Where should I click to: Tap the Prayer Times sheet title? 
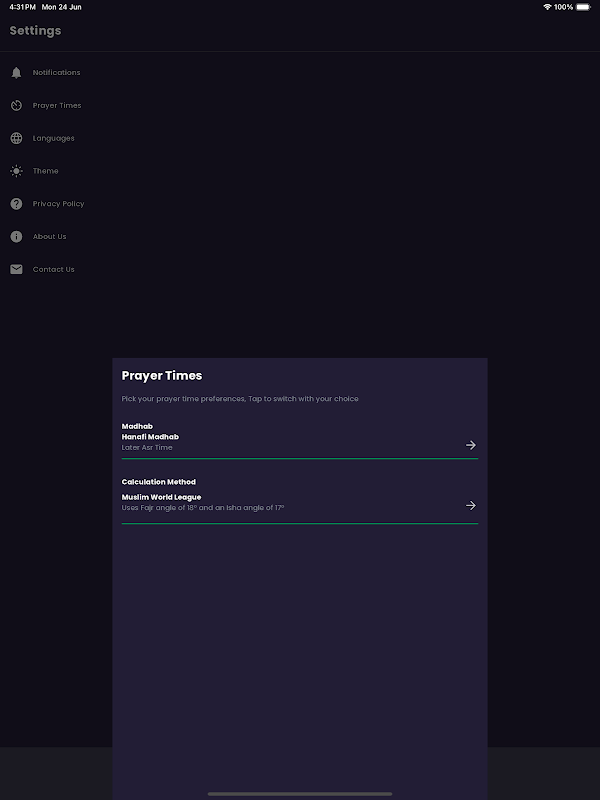(162, 376)
